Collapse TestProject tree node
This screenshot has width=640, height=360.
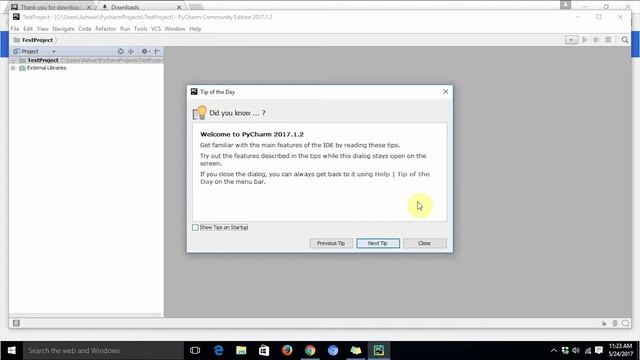(13, 60)
